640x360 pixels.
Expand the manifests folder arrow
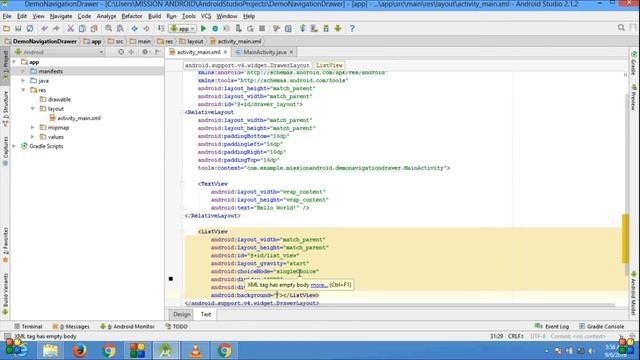23,71
